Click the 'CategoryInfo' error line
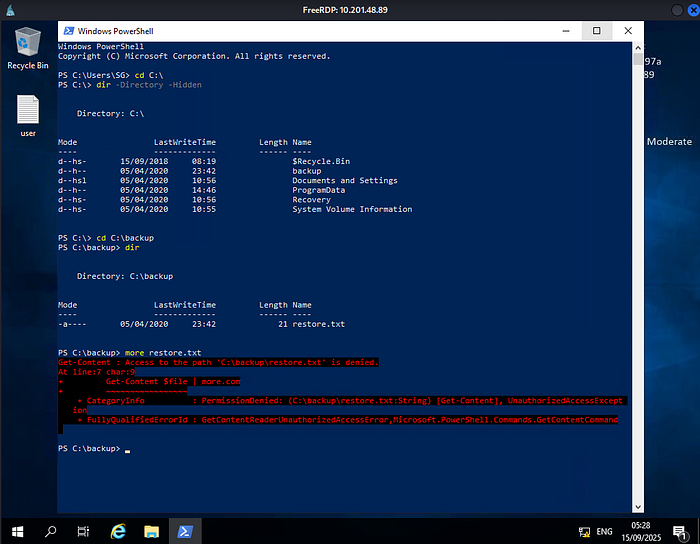 (350, 401)
